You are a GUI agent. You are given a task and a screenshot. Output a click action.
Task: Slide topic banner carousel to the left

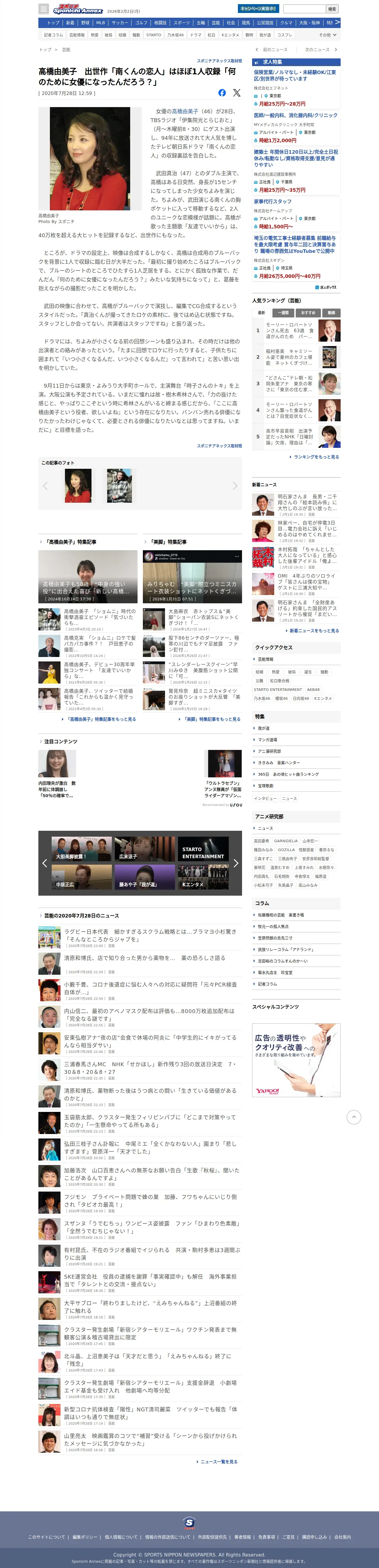45,863
